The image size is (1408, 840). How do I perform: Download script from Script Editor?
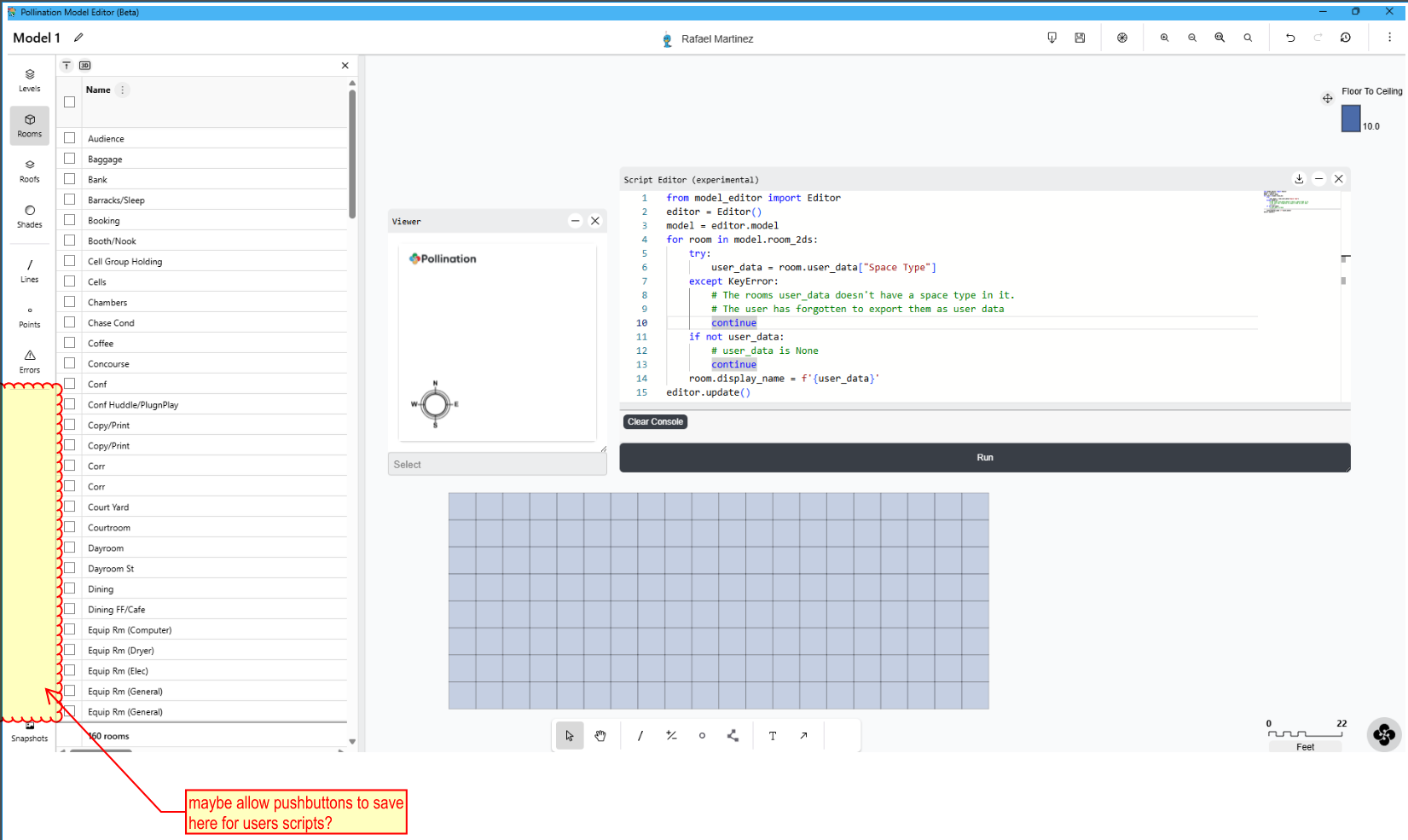1299,179
